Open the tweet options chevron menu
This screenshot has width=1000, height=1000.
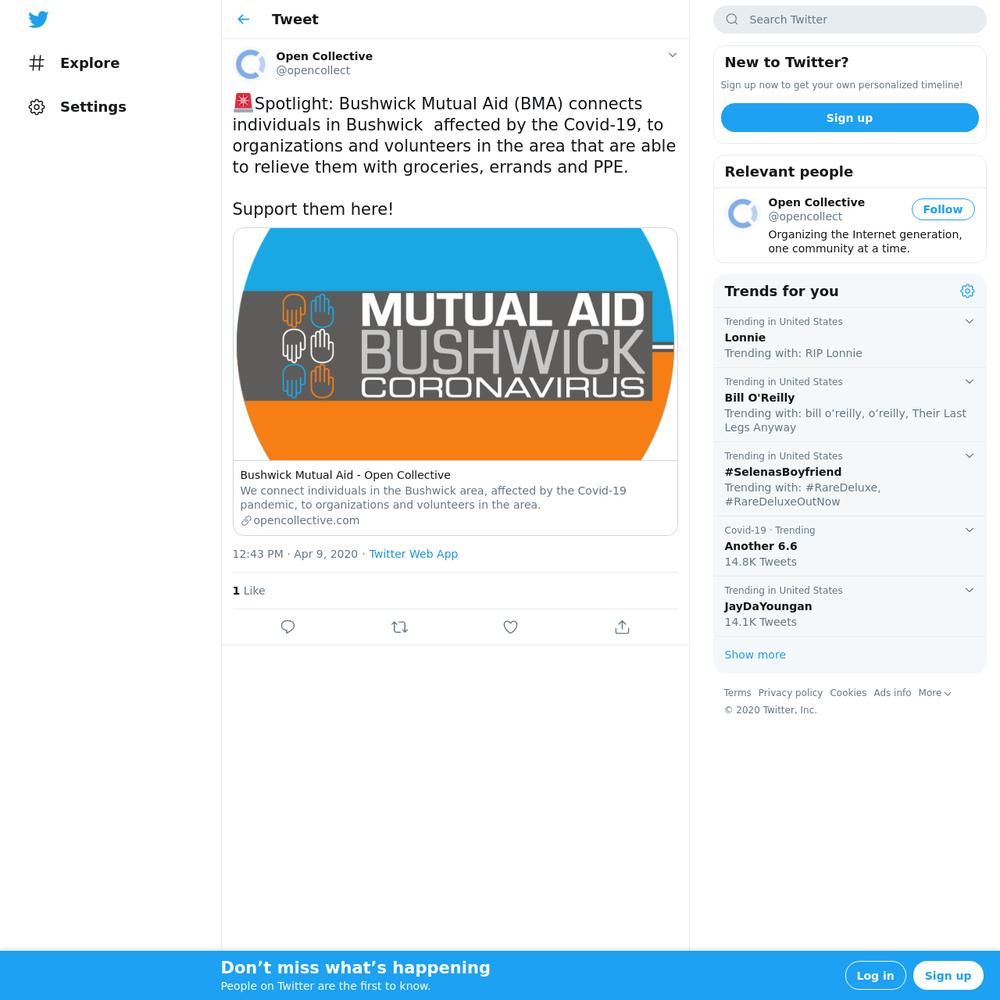pyautogui.click(x=672, y=55)
